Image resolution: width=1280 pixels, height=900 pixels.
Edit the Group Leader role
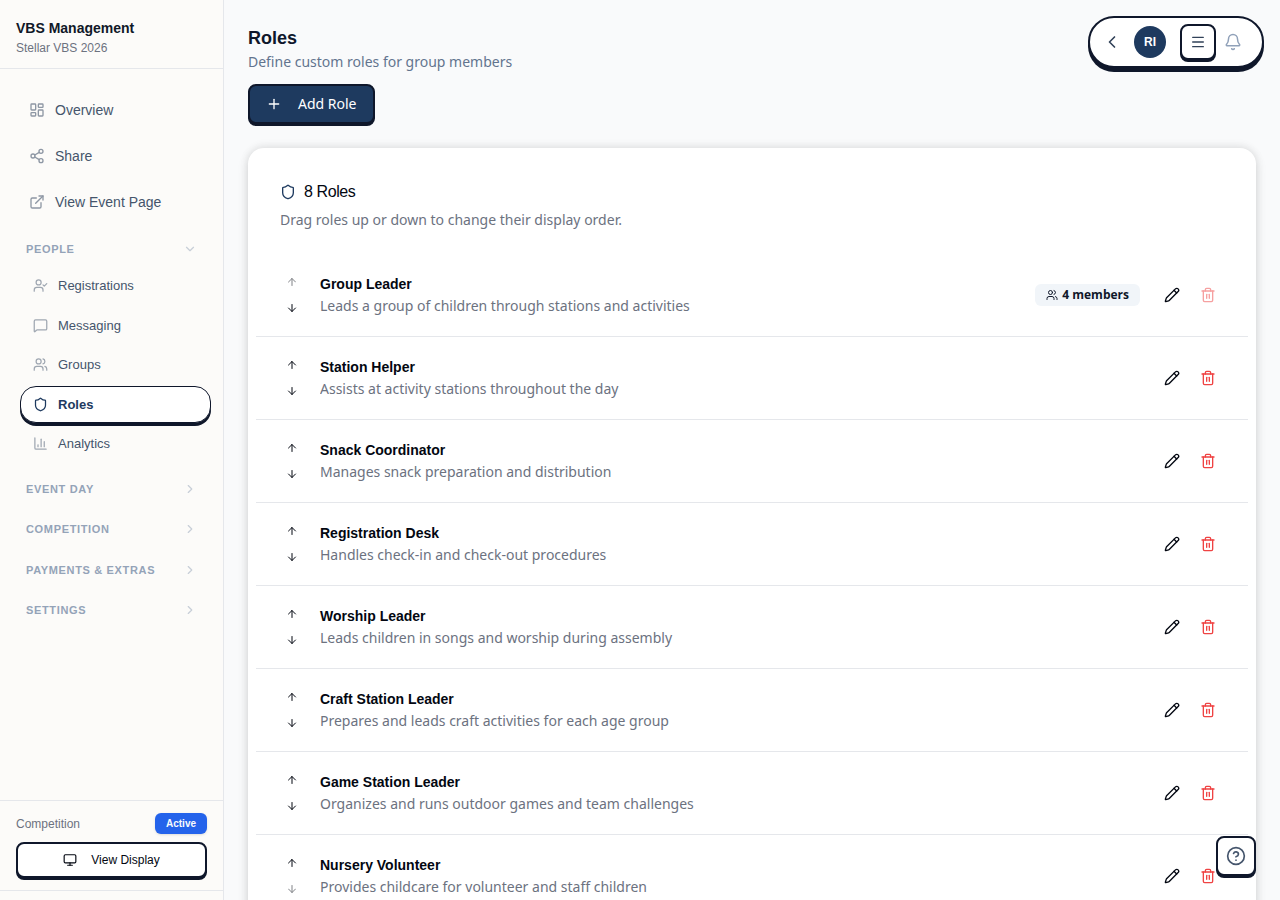1172,294
